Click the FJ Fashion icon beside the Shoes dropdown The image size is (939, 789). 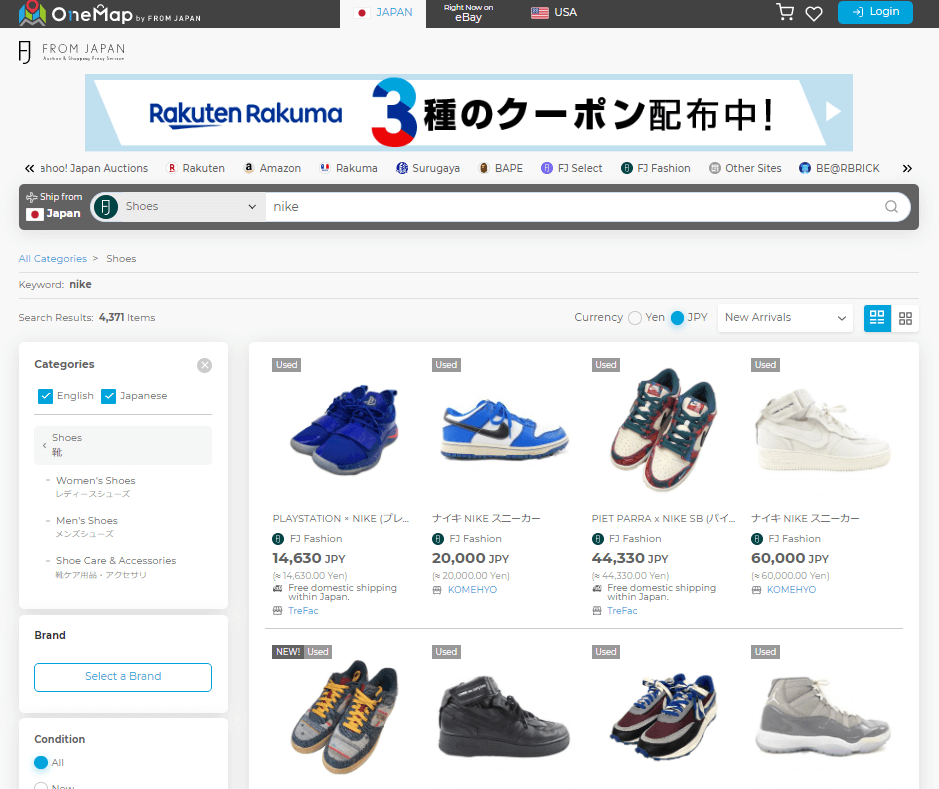(106, 207)
